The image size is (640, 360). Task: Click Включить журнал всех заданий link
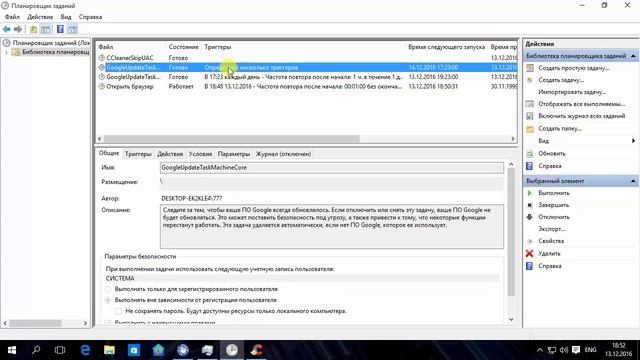coord(581,116)
